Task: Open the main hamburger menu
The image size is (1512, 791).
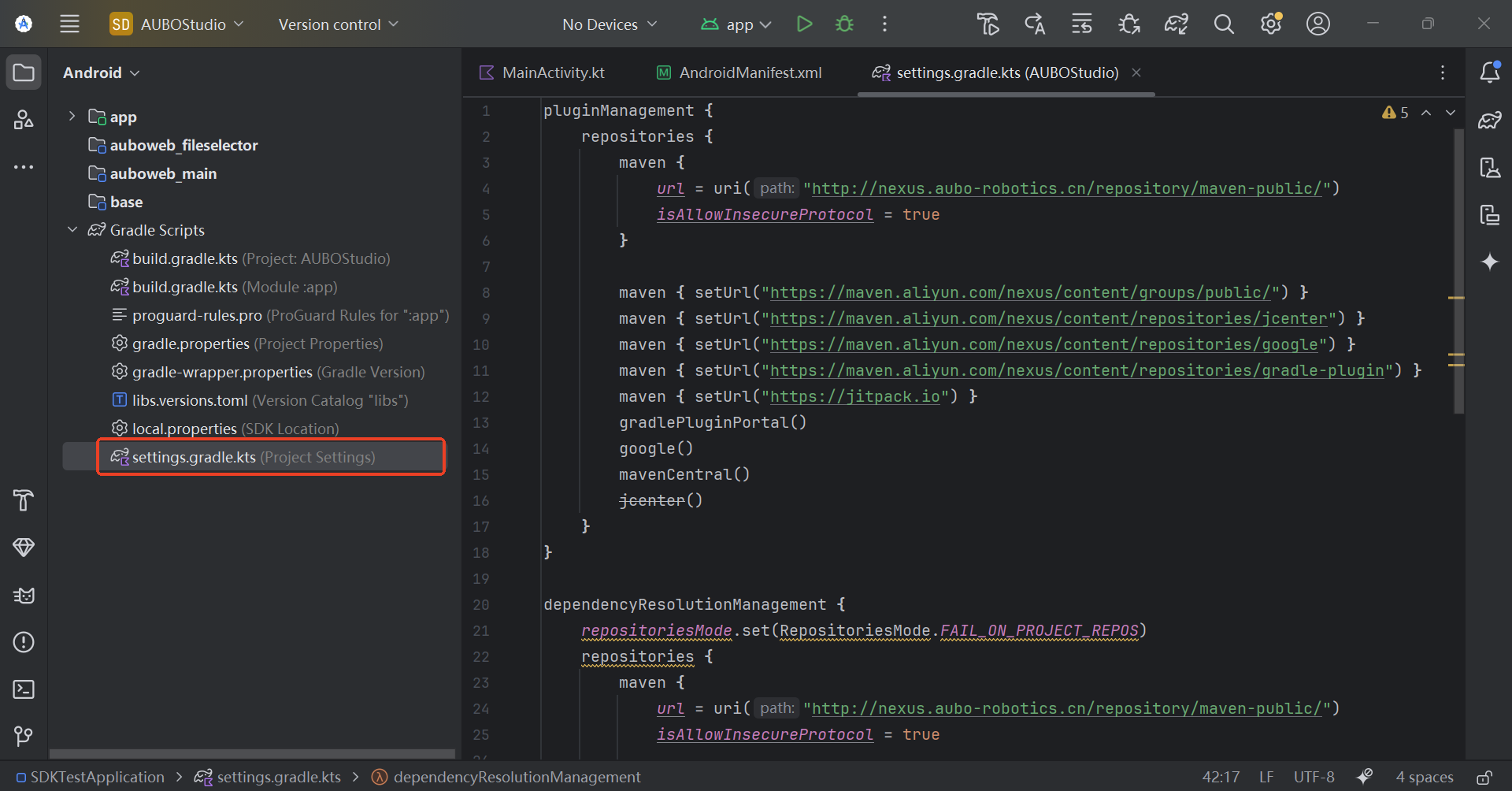Action: (x=69, y=24)
